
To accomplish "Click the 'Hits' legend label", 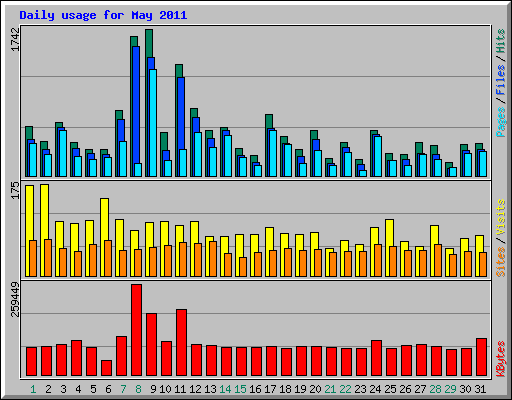I will coord(501,41).
